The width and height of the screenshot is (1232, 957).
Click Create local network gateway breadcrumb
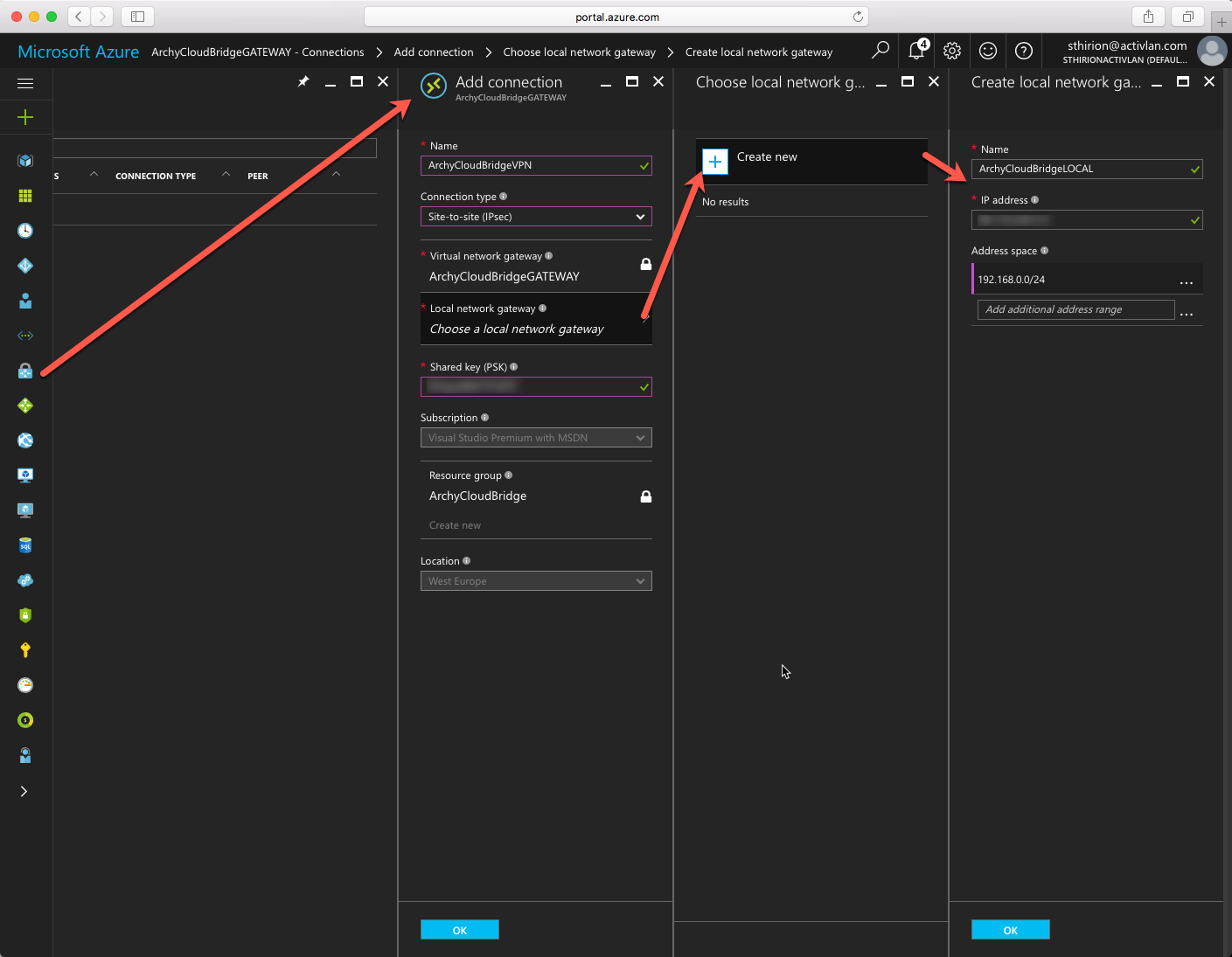tap(759, 52)
